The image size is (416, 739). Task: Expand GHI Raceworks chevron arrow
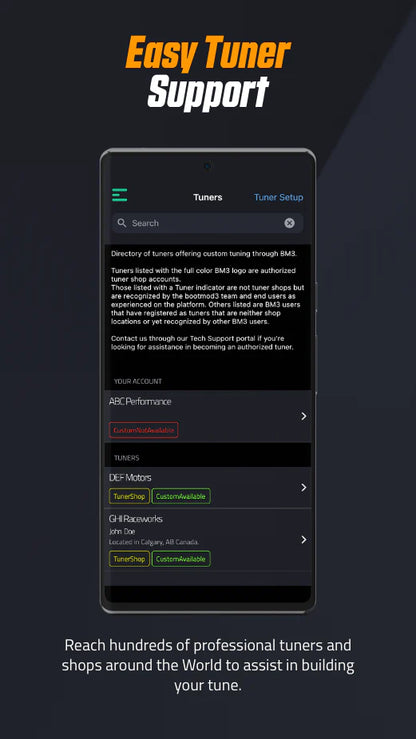(304, 539)
